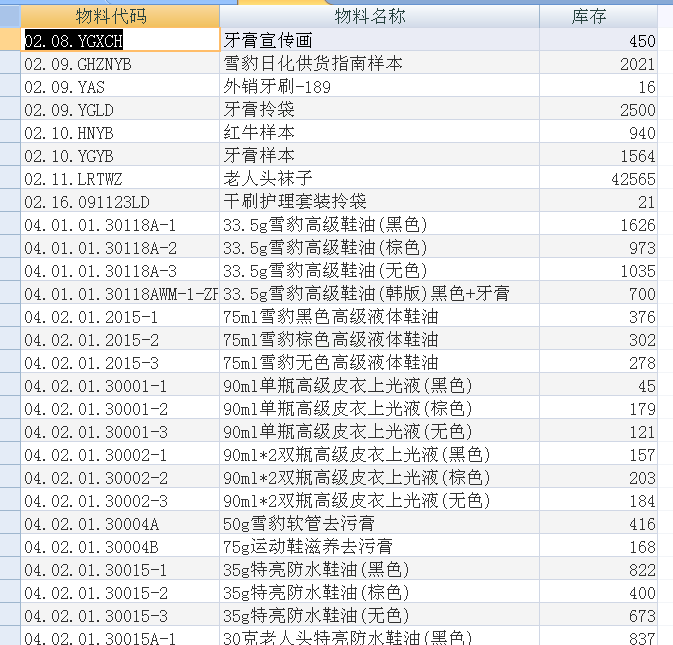Click the code 04.02.01.30015-1
Image resolution: width=673 pixels, height=645 pixels.
click(x=120, y=570)
